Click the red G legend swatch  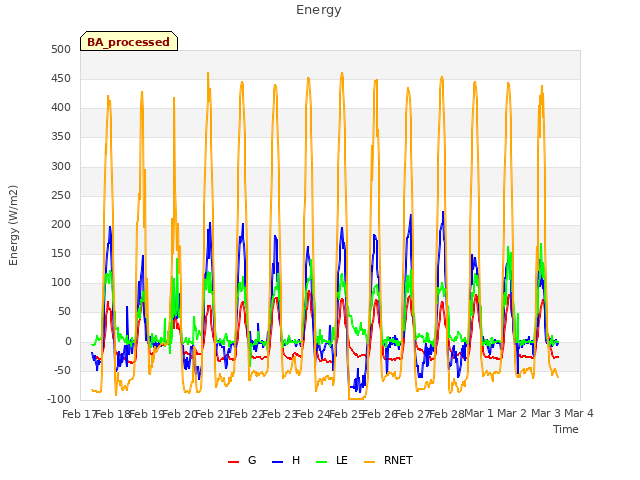coord(233,462)
